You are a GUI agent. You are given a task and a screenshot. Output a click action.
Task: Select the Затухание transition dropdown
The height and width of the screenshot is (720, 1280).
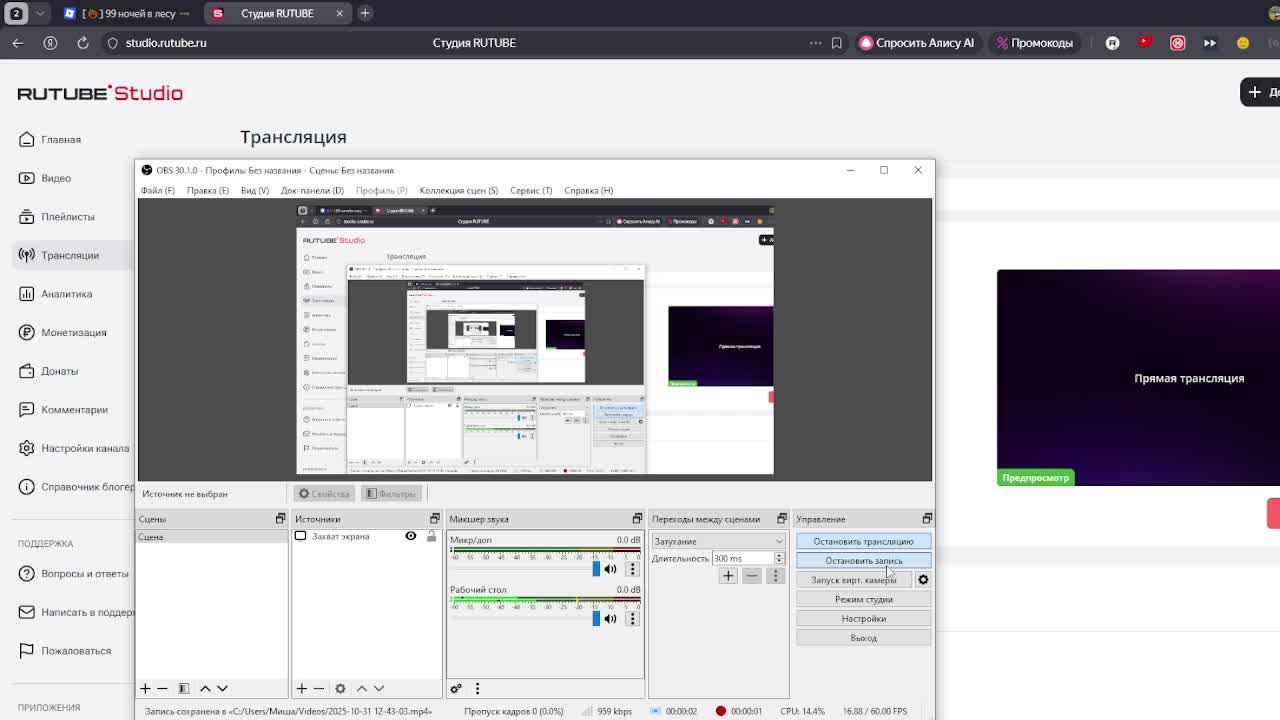click(x=718, y=541)
